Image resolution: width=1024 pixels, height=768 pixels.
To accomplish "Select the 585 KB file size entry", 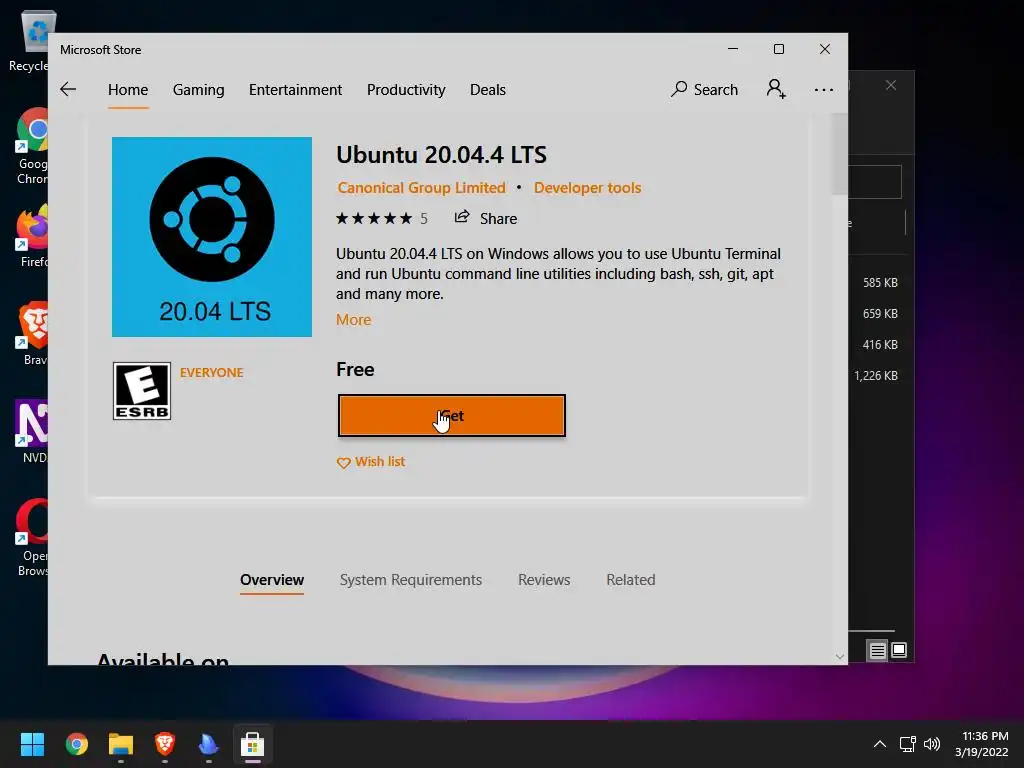I will point(880,283).
